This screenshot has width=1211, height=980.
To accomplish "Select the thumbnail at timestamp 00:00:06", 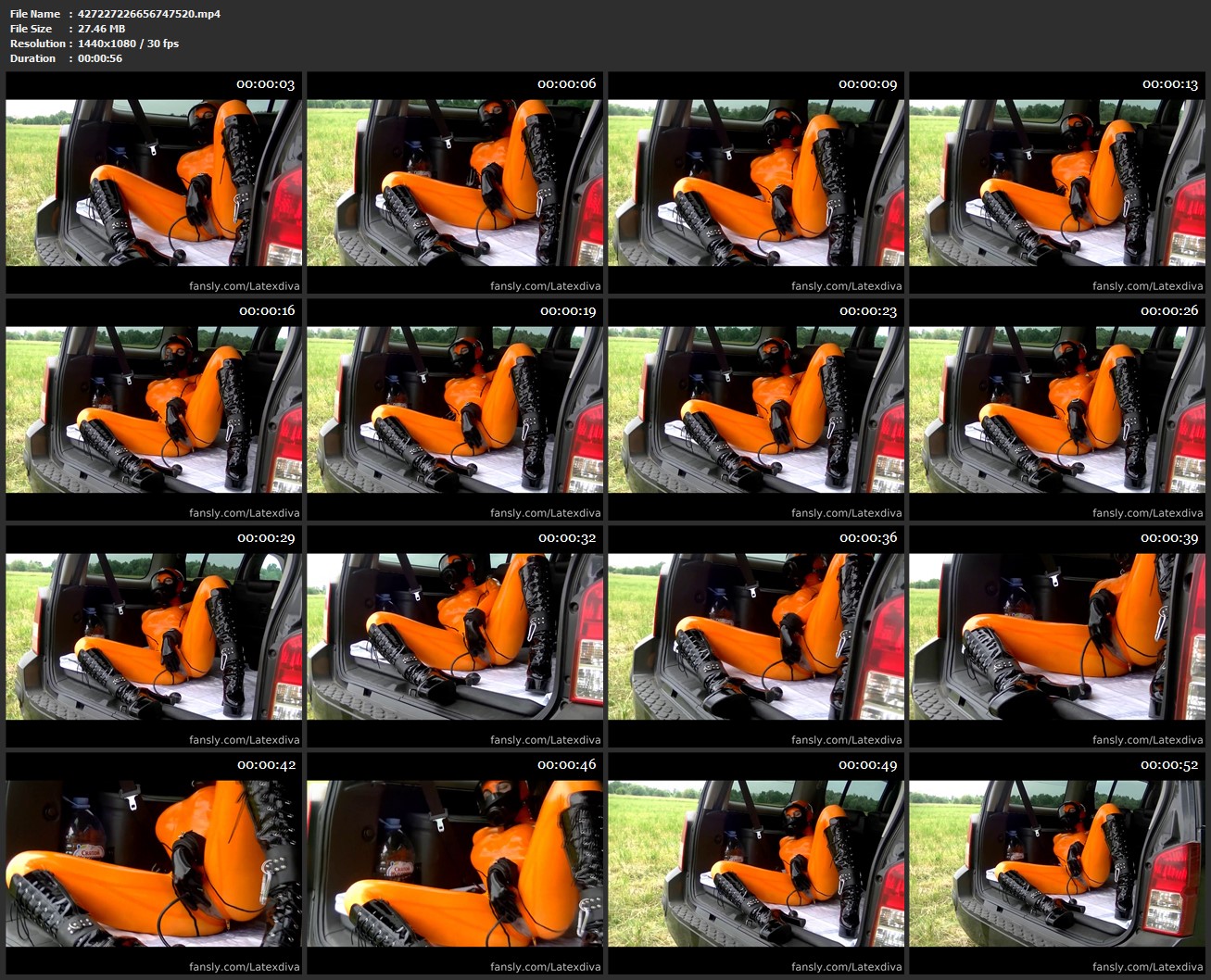I will 455,182.
